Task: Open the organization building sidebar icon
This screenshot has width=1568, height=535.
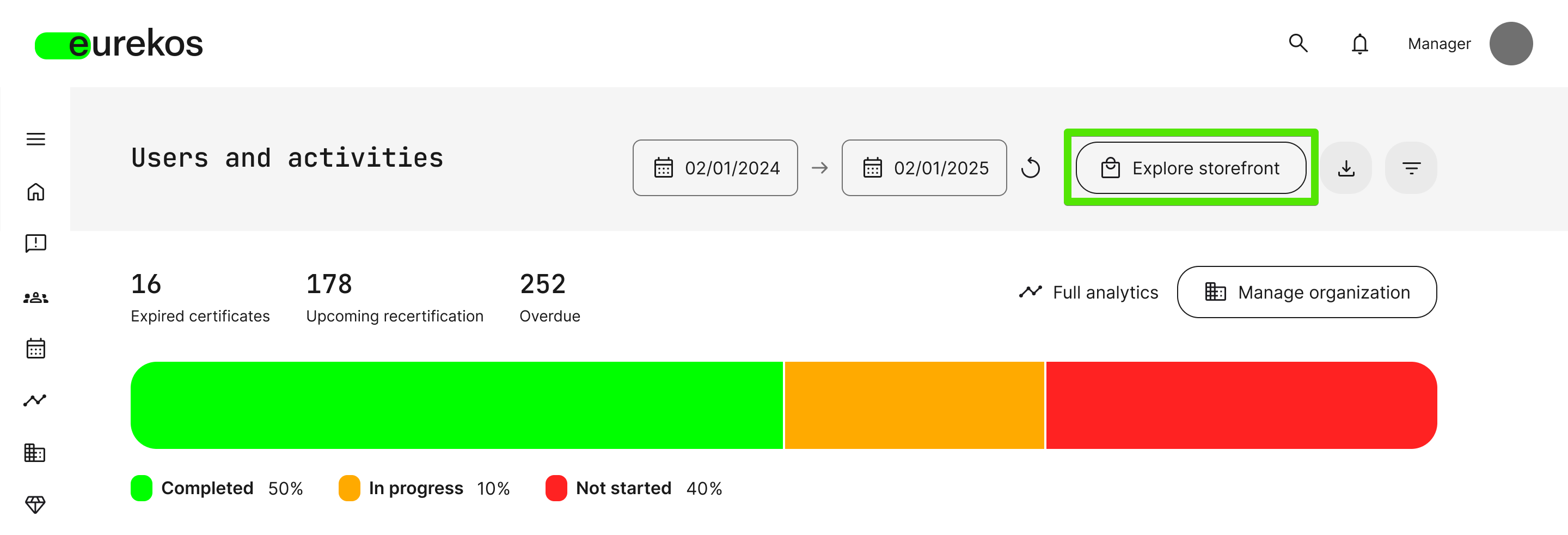Action: [35, 453]
